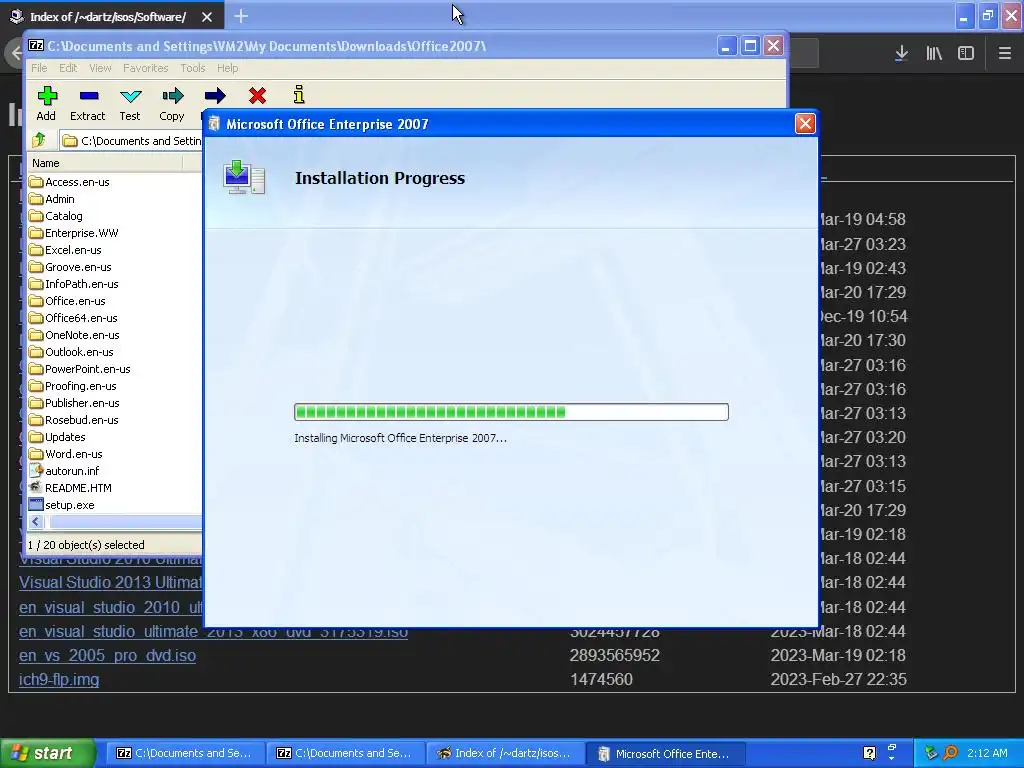Click the browser back button
This screenshot has height=768, width=1024.
click(14, 54)
